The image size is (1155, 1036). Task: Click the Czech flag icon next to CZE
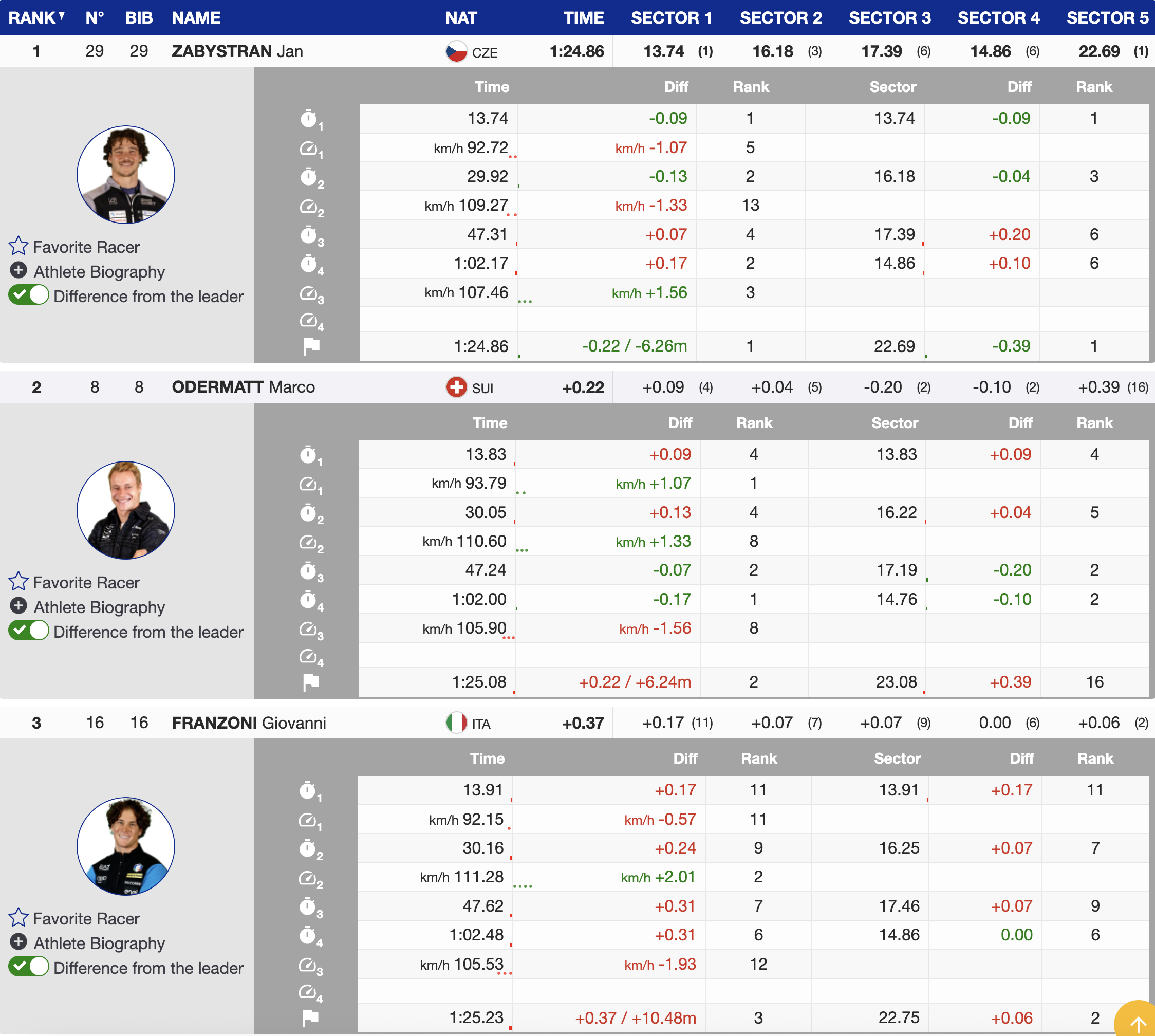pos(456,52)
